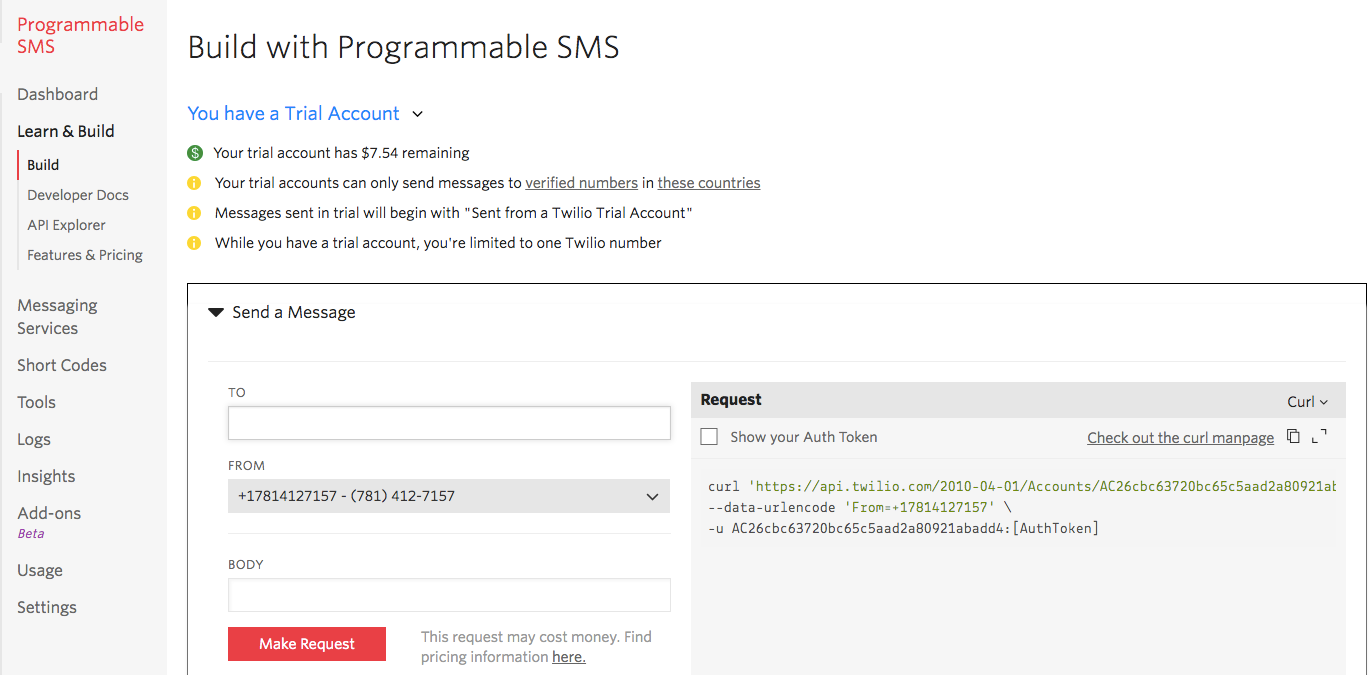This screenshot has width=1370, height=675.
Task: Click info icon about one Twilio number limit
Action: pos(194,242)
